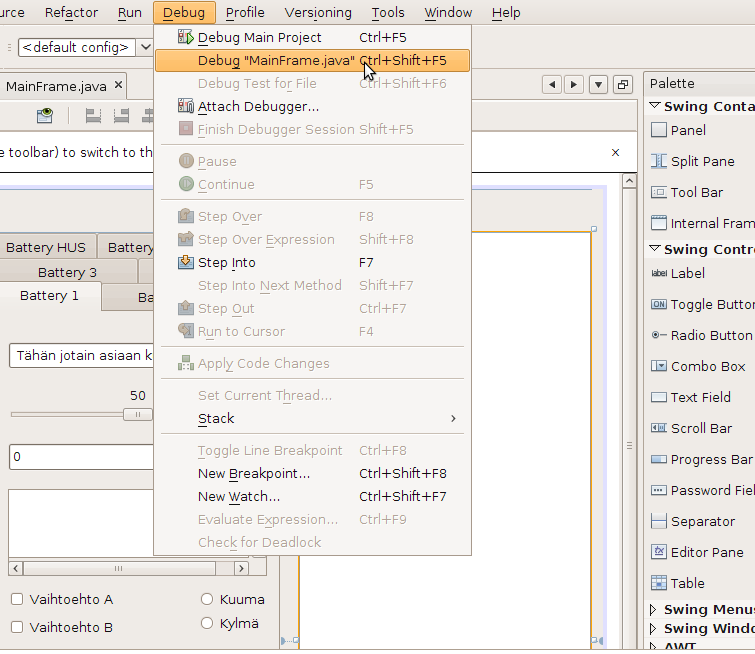This screenshot has width=755, height=654.
Task: Open the Stack submenu
Action: click(x=312, y=419)
